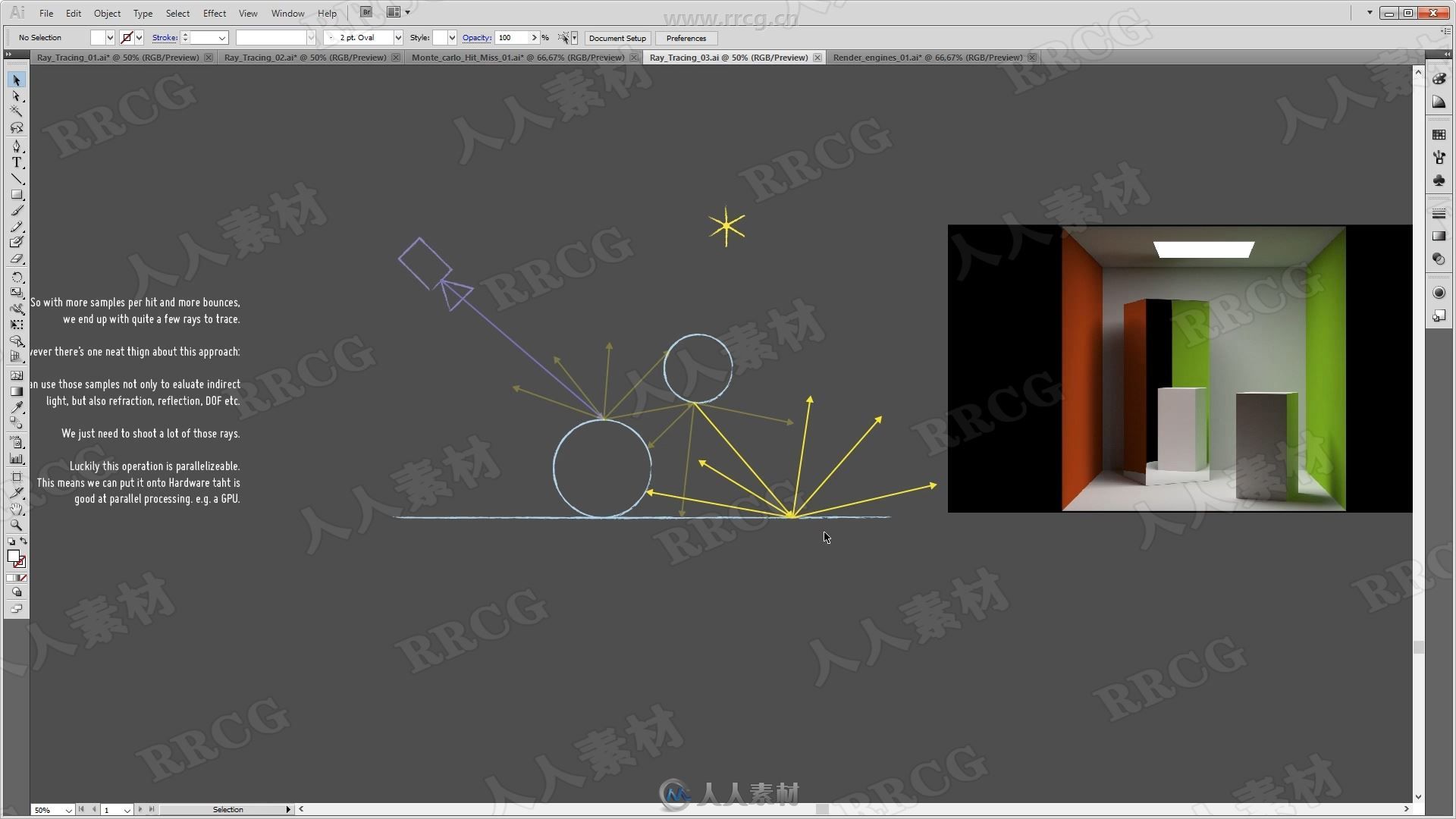Select the Artboard tool
The height and width of the screenshot is (819, 1456).
17,477
